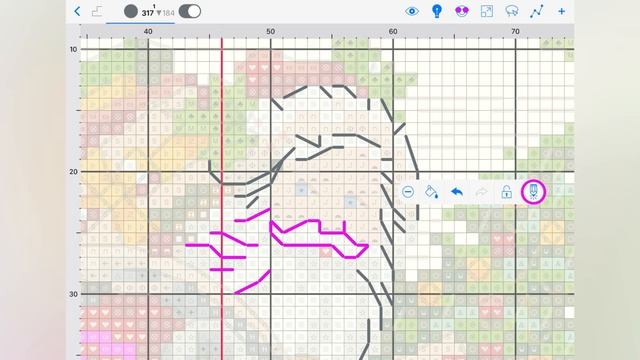
Task: Tap the blue plus icon
Action: tap(562, 11)
